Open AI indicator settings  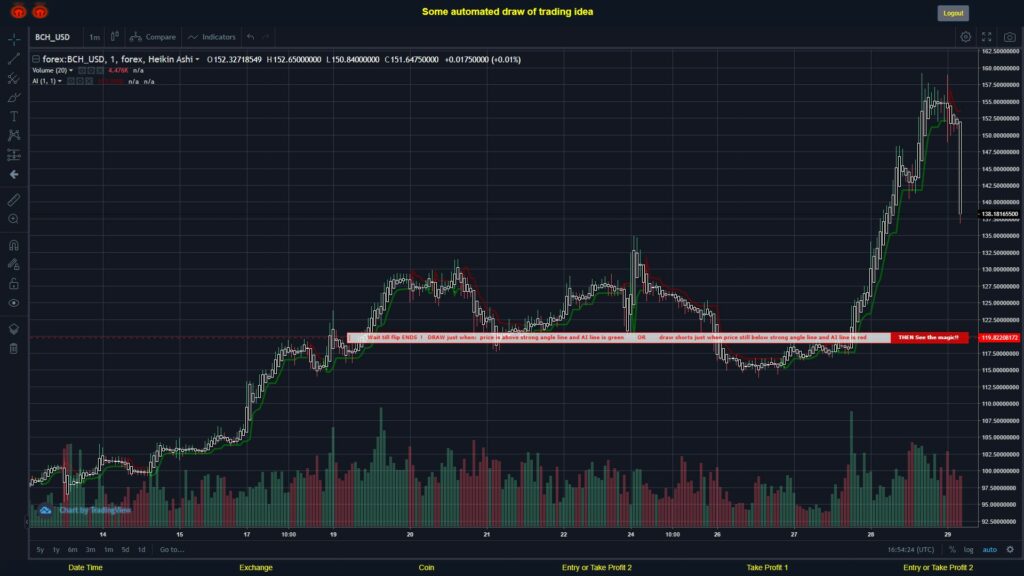(80, 81)
